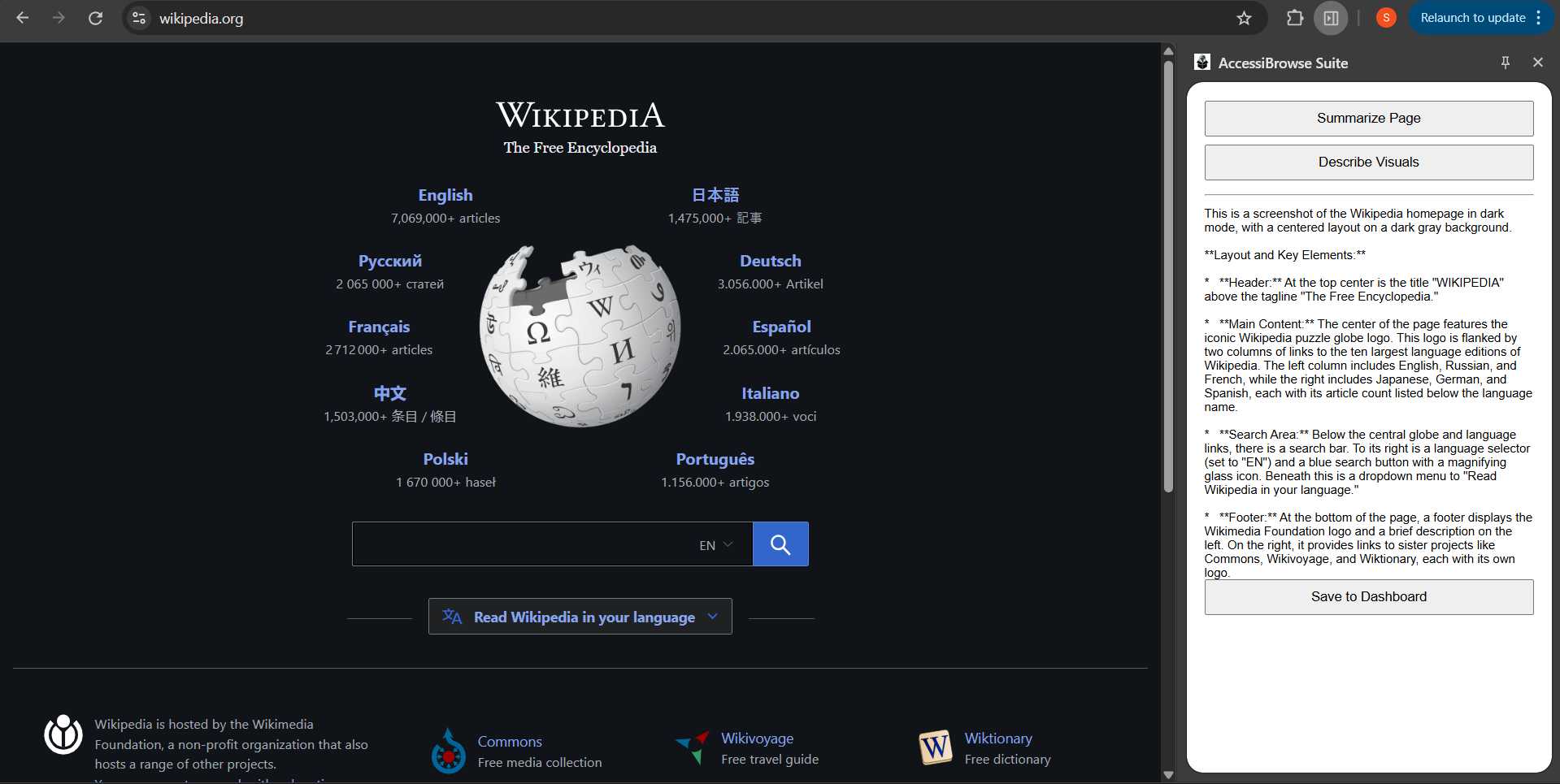Select the Français language link
The height and width of the screenshot is (784, 1560).
[x=379, y=327]
